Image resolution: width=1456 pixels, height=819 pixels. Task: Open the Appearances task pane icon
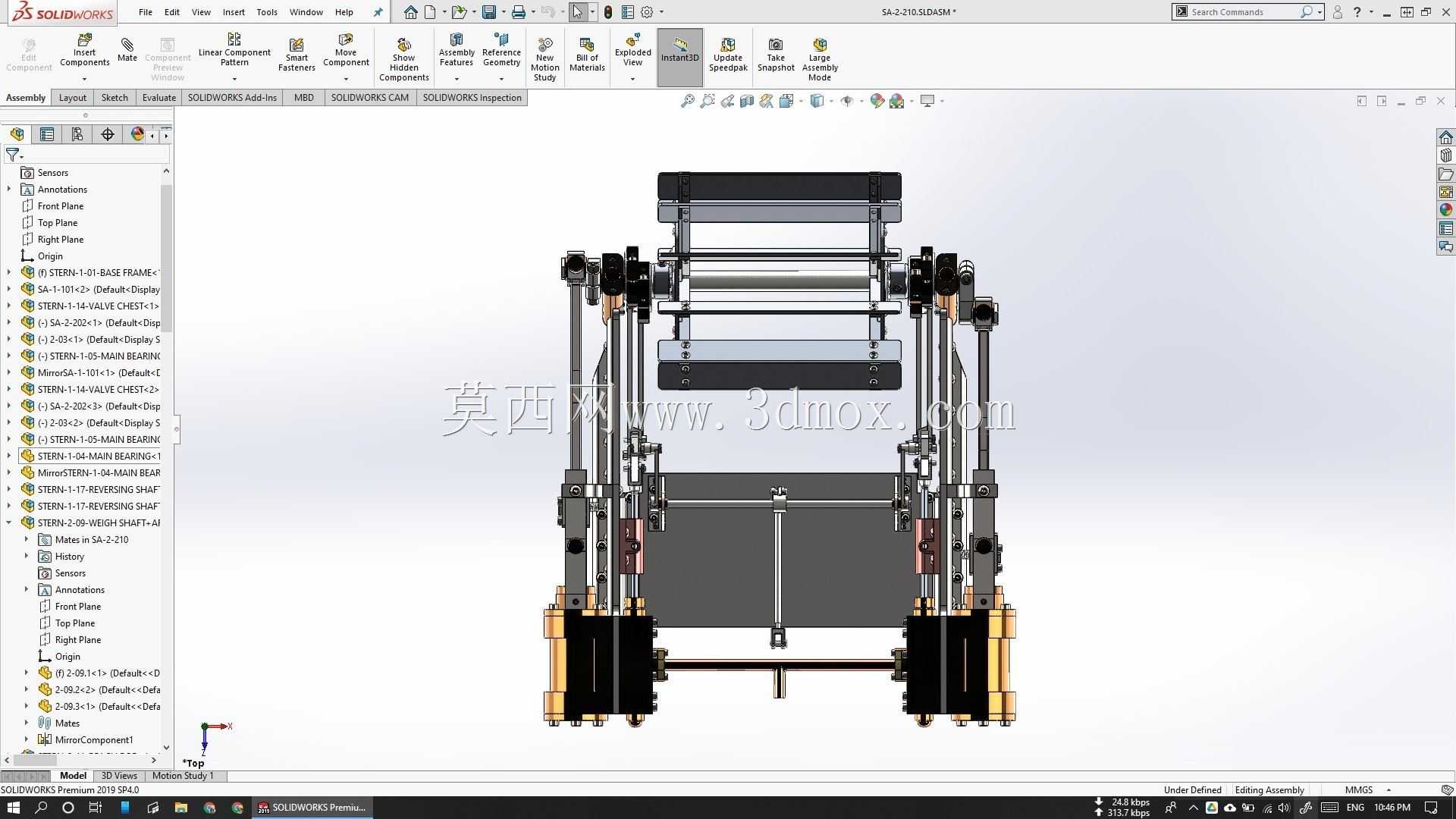[x=1446, y=210]
